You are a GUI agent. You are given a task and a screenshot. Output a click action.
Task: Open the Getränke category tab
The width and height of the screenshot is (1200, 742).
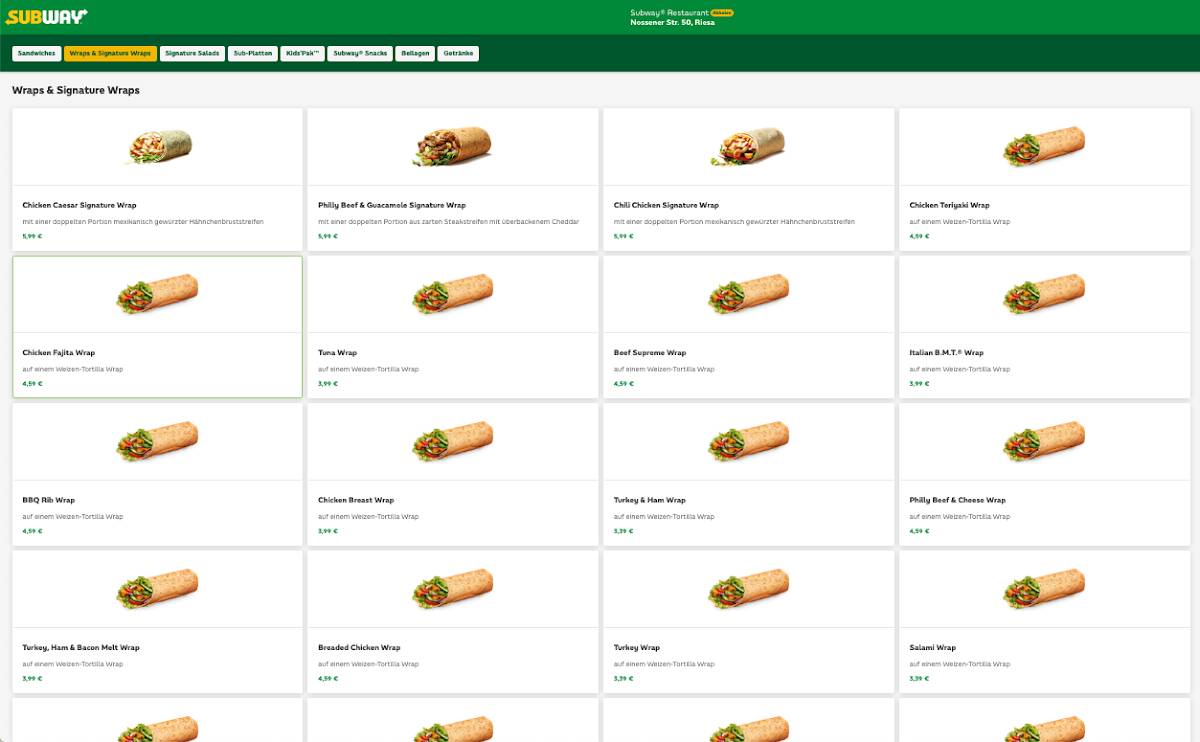[x=458, y=53]
